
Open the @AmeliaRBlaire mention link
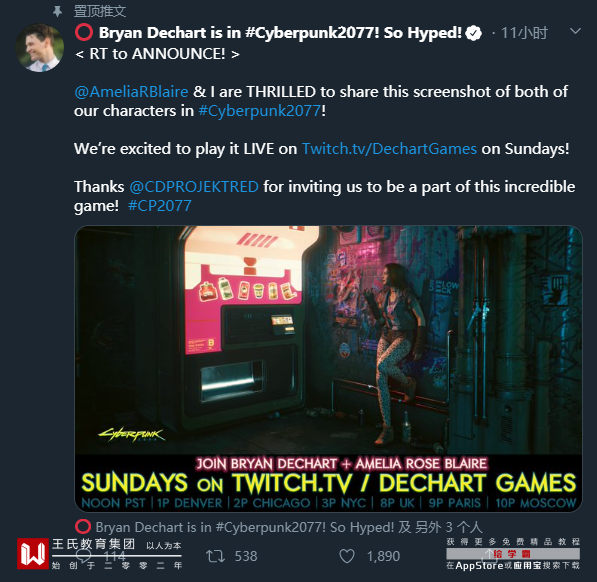[131, 92]
